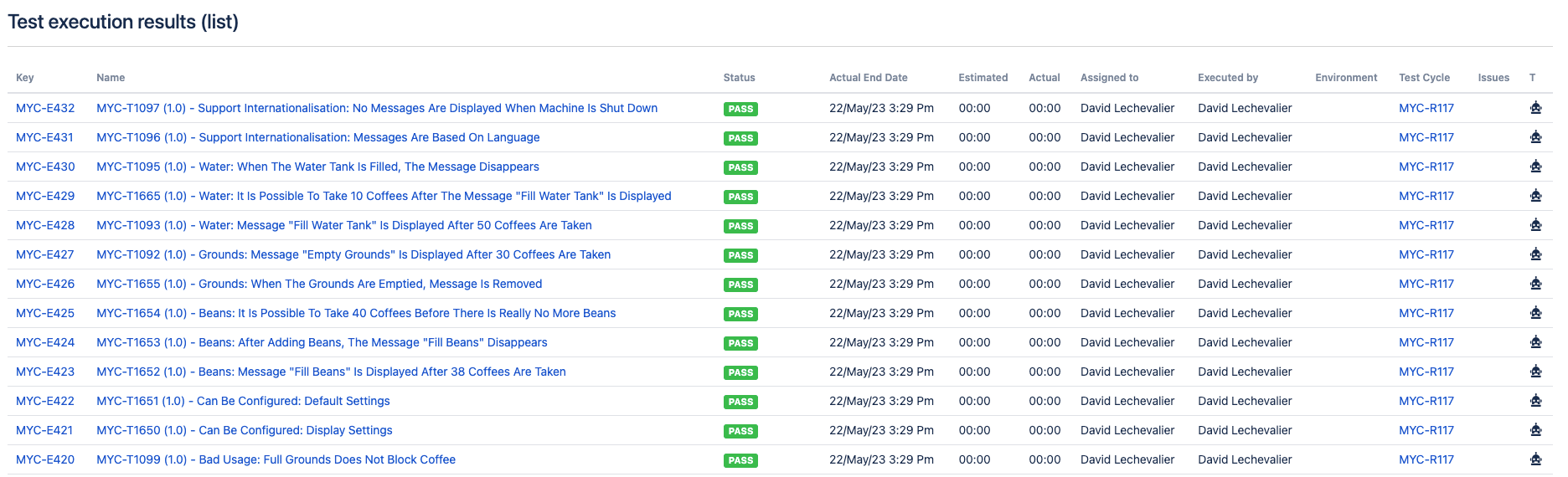Open execution key MYC-E430
Screen dimensions: 1568x477
click(45, 167)
